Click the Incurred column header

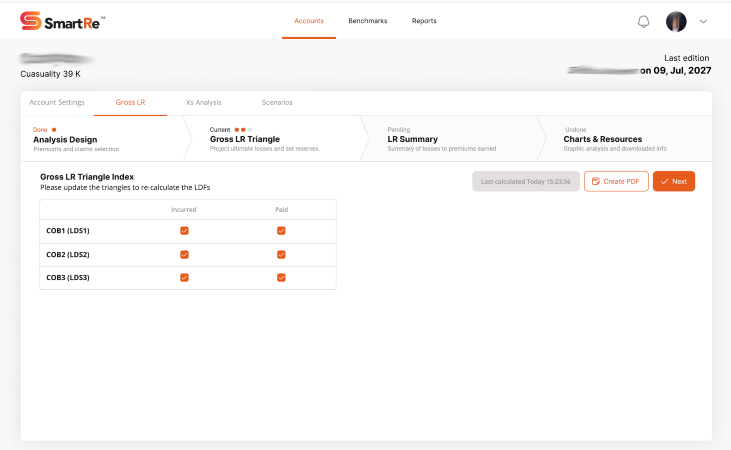[x=184, y=210]
